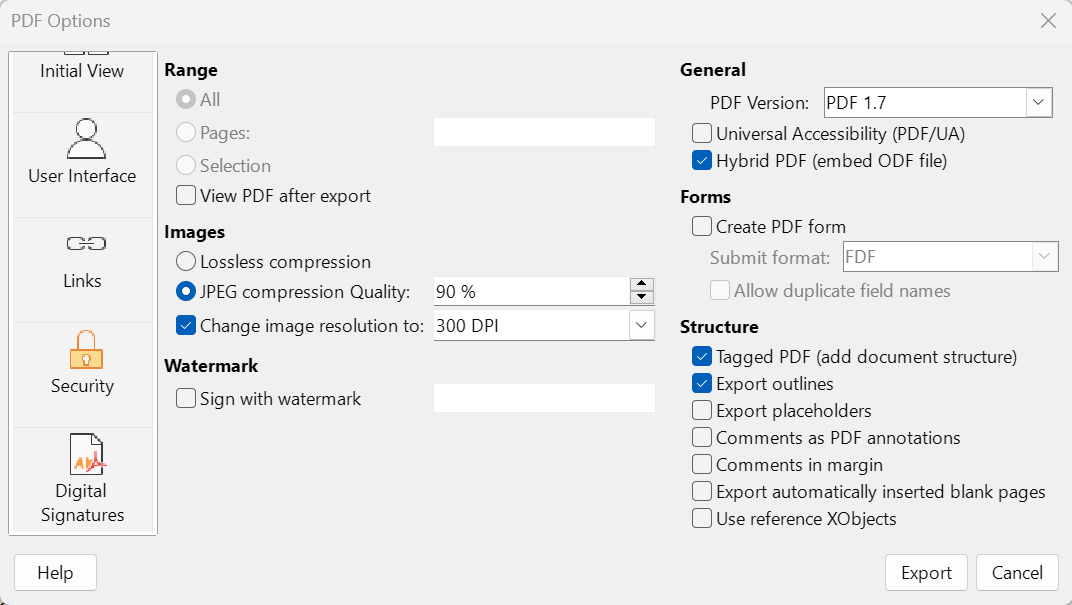This screenshot has height=605, width=1072.
Task: Enable Comments in margin
Action: [702, 465]
